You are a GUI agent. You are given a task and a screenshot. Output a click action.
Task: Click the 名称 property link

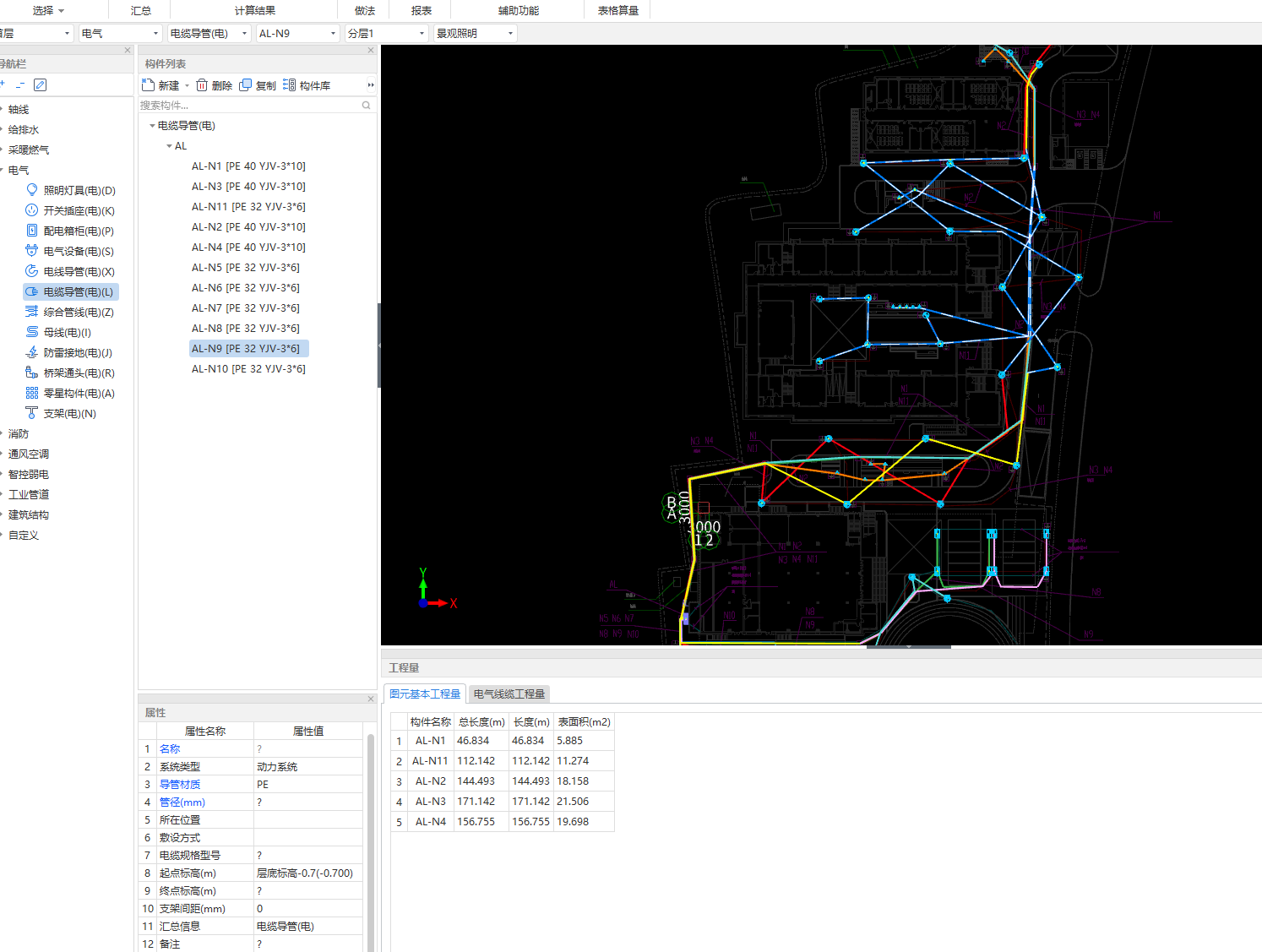(x=170, y=749)
